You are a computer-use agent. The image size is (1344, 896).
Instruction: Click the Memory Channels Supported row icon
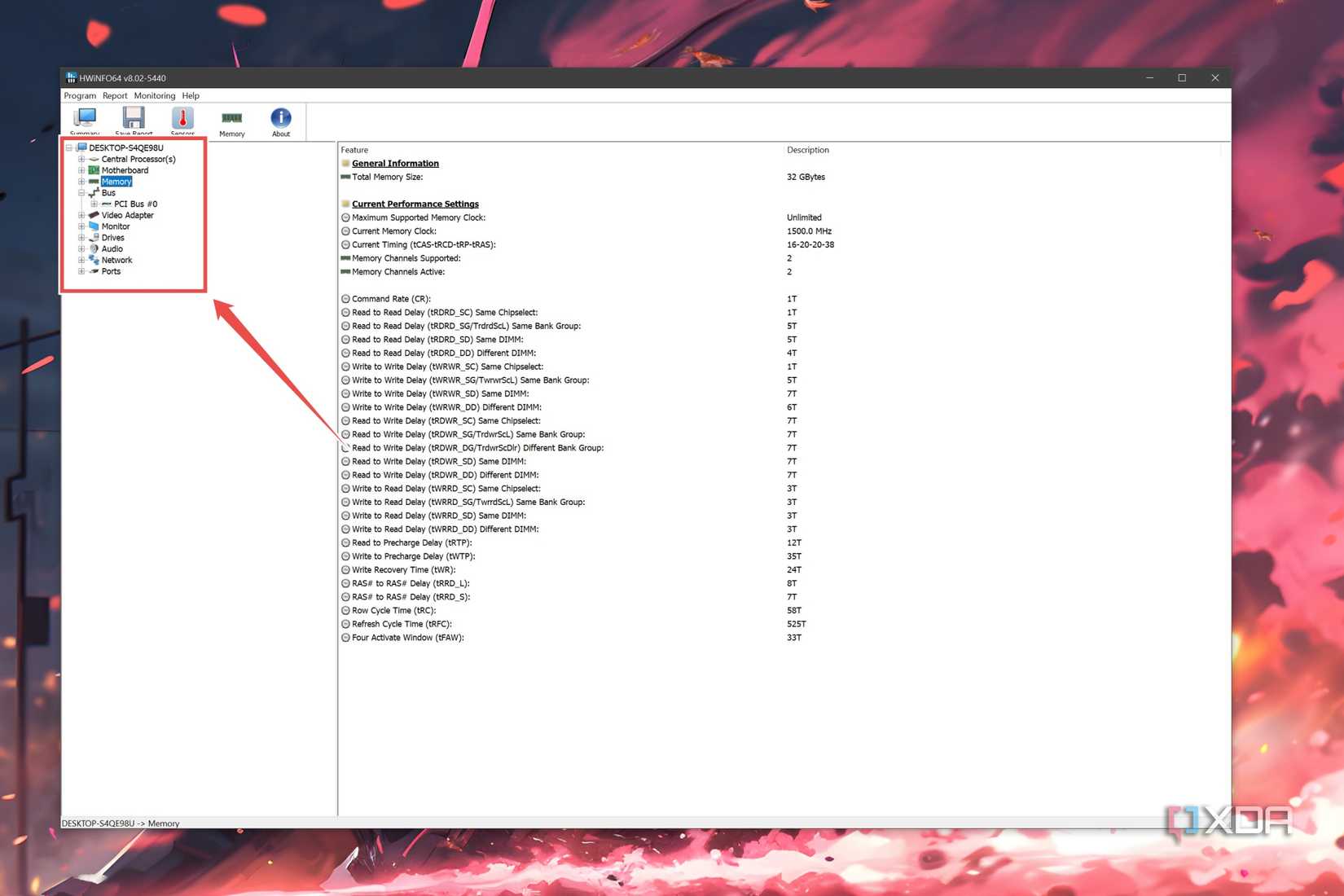coord(345,258)
